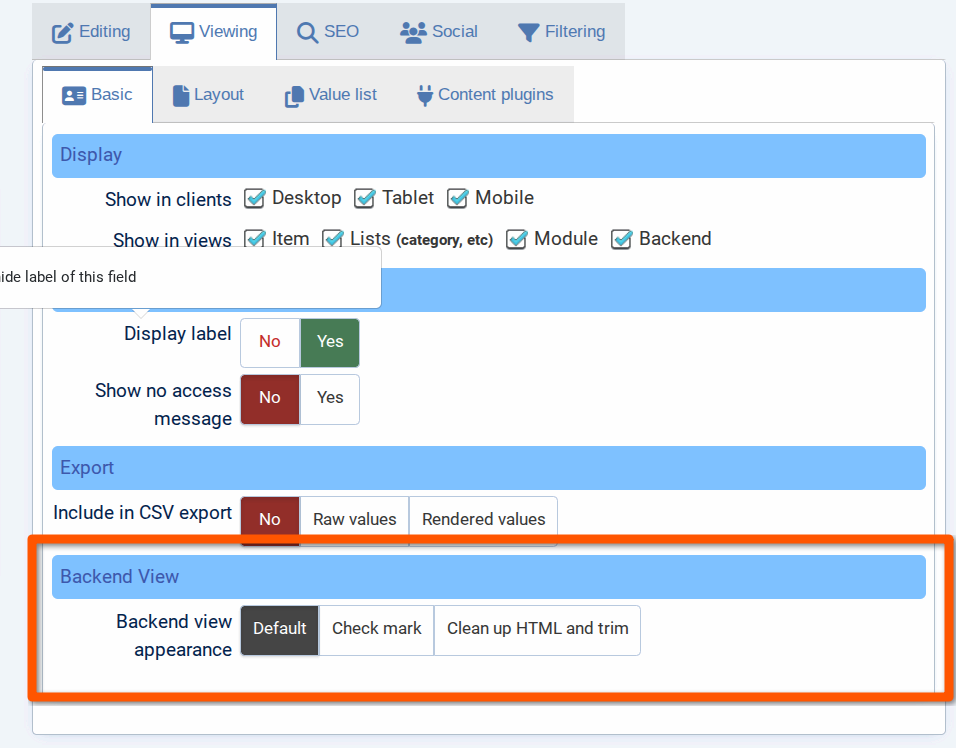Click the file icon on Layout tab
956x748 pixels.
click(180, 95)
